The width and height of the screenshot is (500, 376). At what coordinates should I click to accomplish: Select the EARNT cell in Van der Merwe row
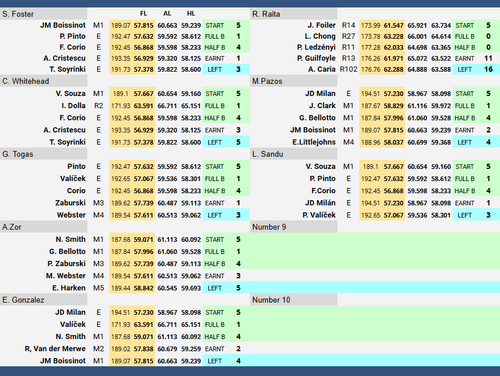click(215, 349)
